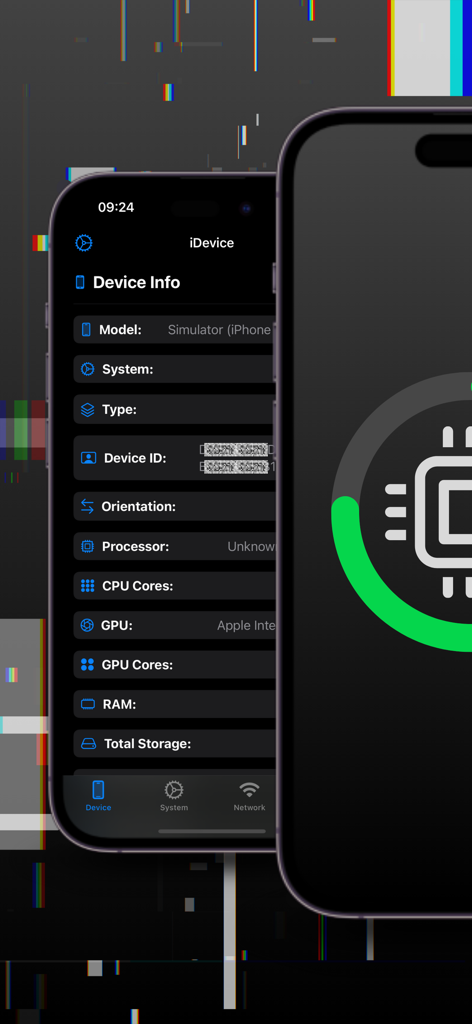Screen dimensions: 472x1024
Task: Click the blurred Device ID value
Action: [x=237, y=458]
